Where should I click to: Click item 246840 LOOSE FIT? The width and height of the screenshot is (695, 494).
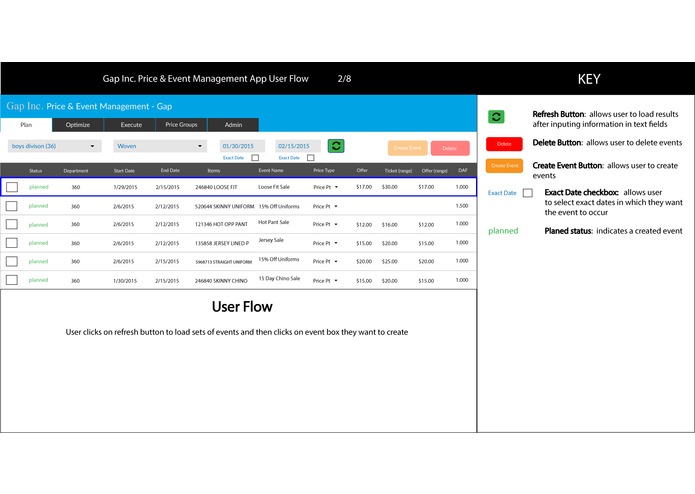(x=216, y=187)
